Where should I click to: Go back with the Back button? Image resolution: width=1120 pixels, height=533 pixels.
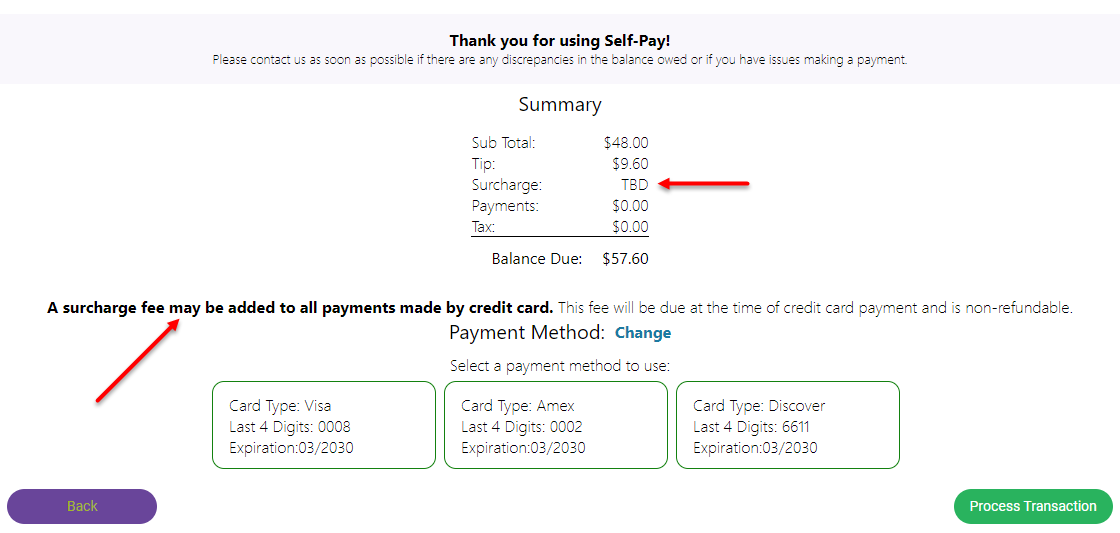click(82, 506)
